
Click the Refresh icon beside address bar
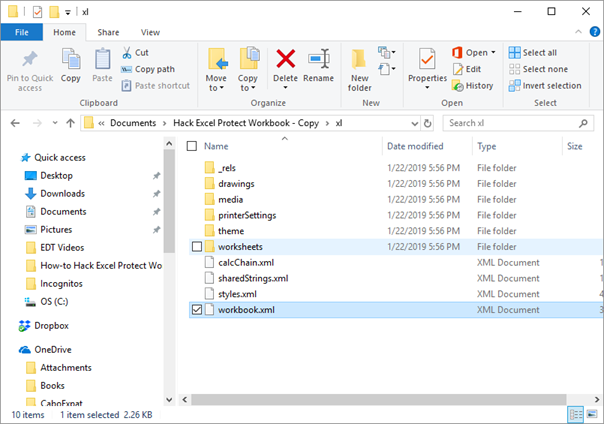click(427, 123)
